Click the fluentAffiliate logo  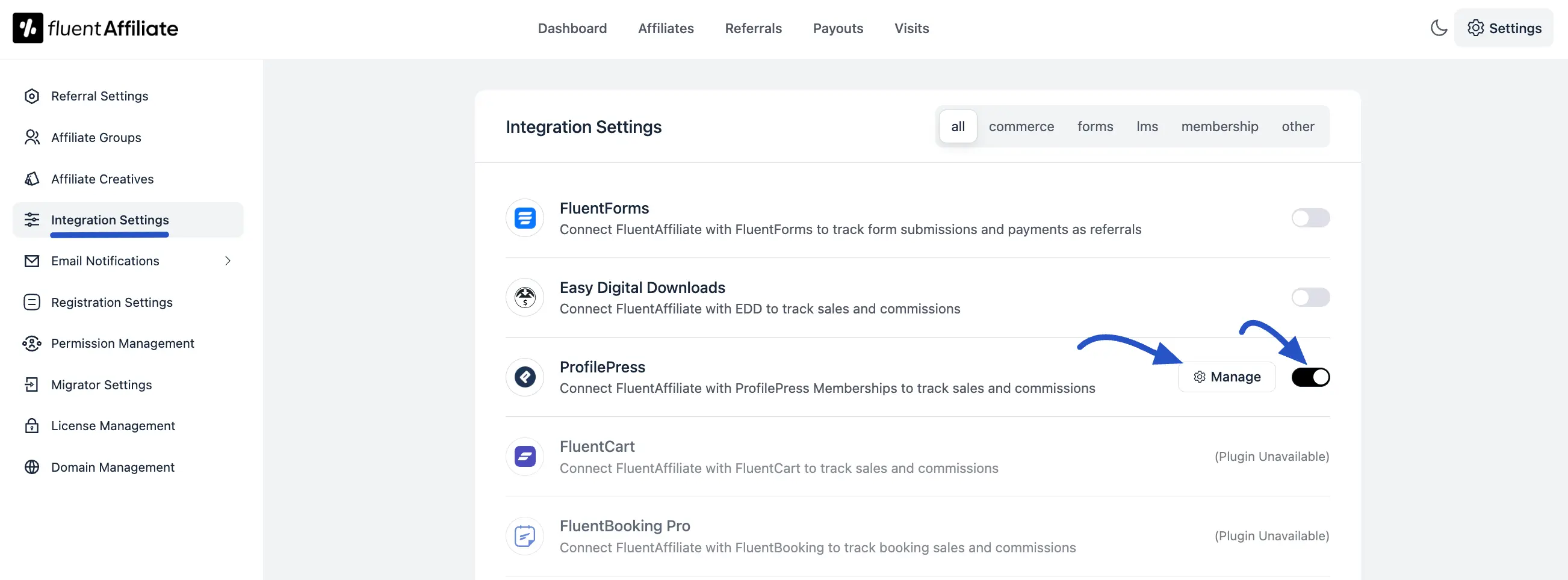[x=95, y=28]
